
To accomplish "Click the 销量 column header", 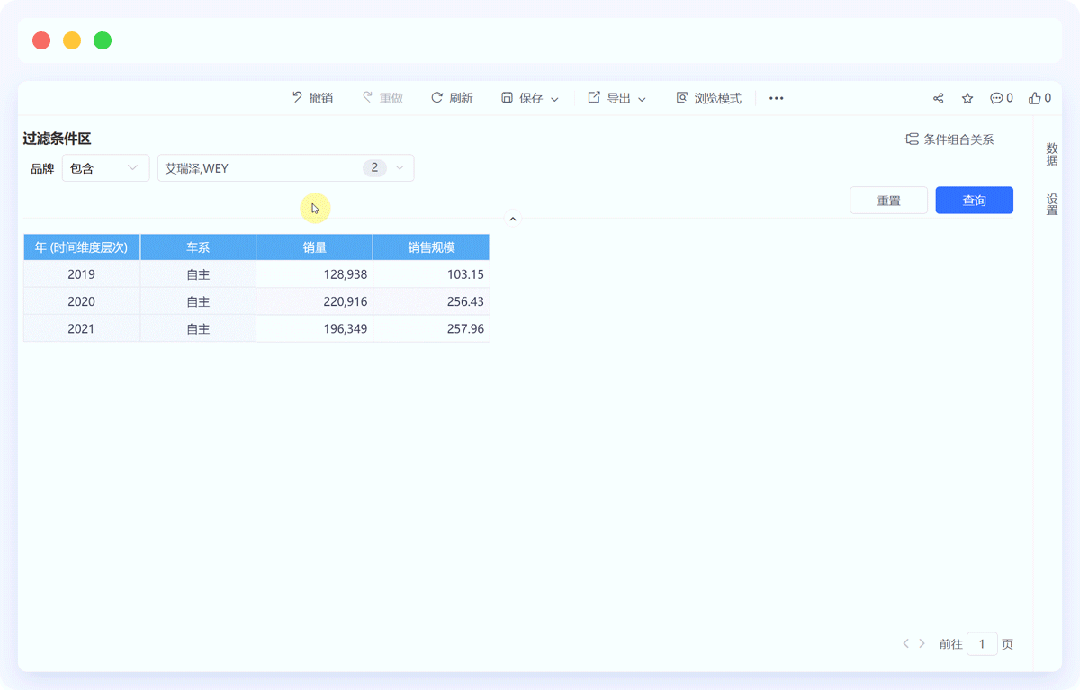I will [x=314, y=247].
